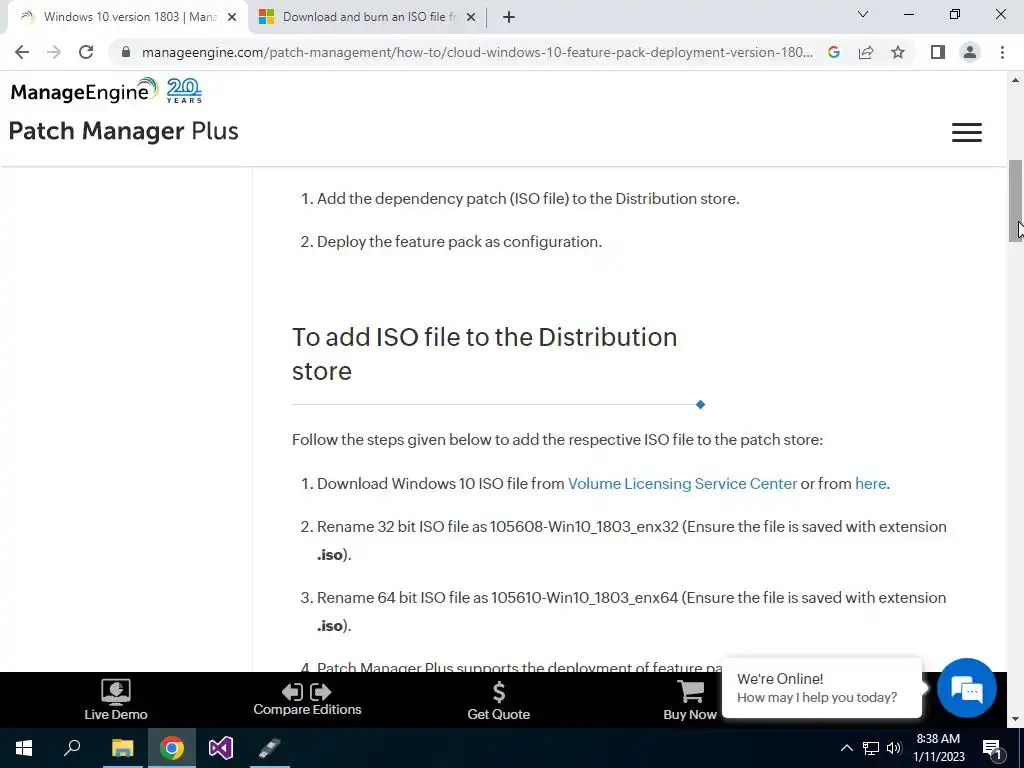Open a new browser tab

tap(509, 17)
